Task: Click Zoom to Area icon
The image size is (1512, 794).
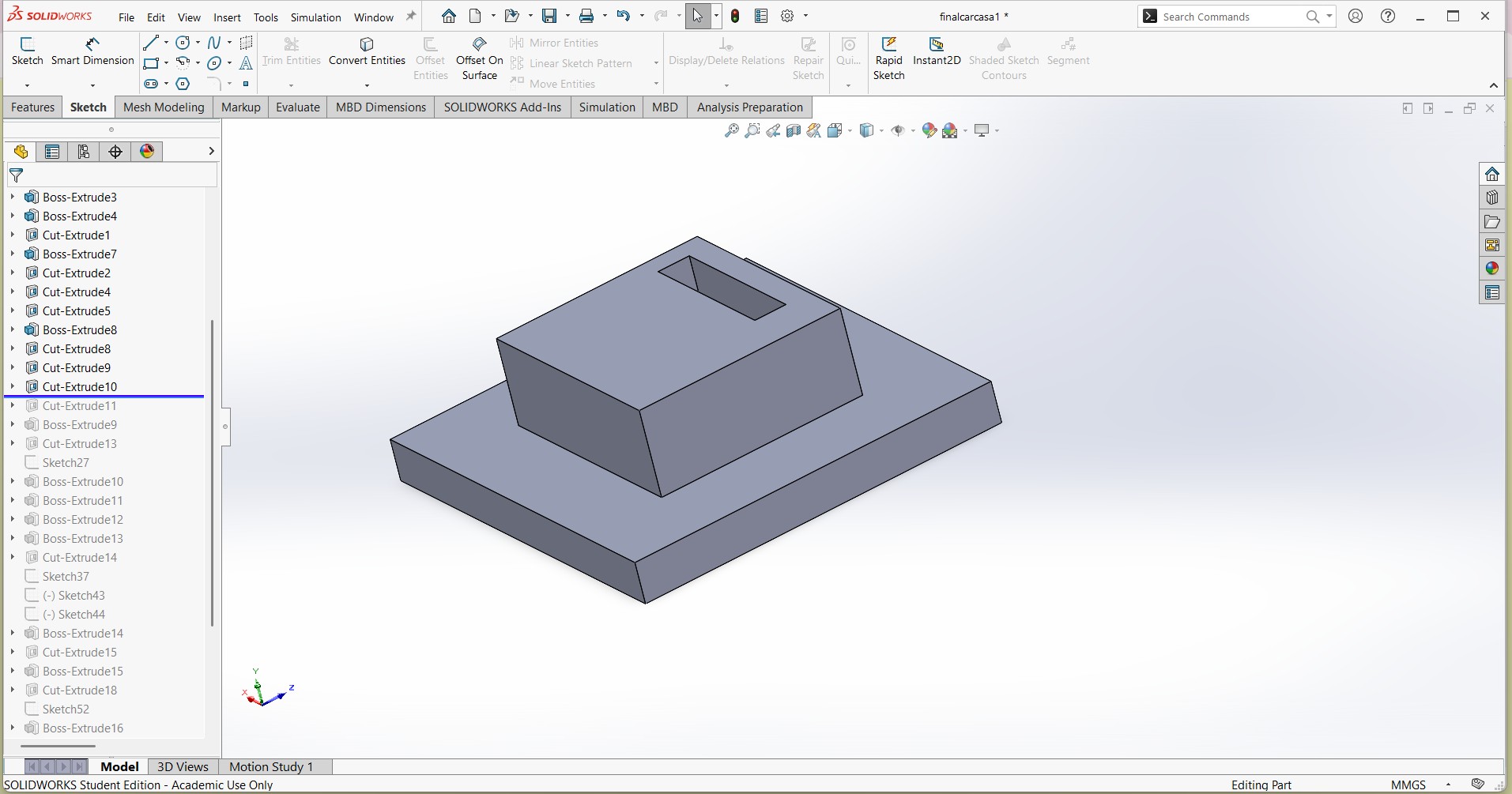Action: point(752,130)
